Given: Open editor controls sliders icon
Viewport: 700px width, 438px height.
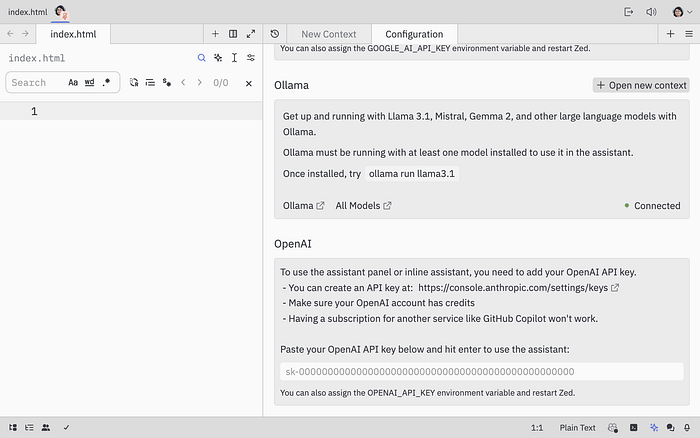Looking at the screenshot, I should 251,58.
